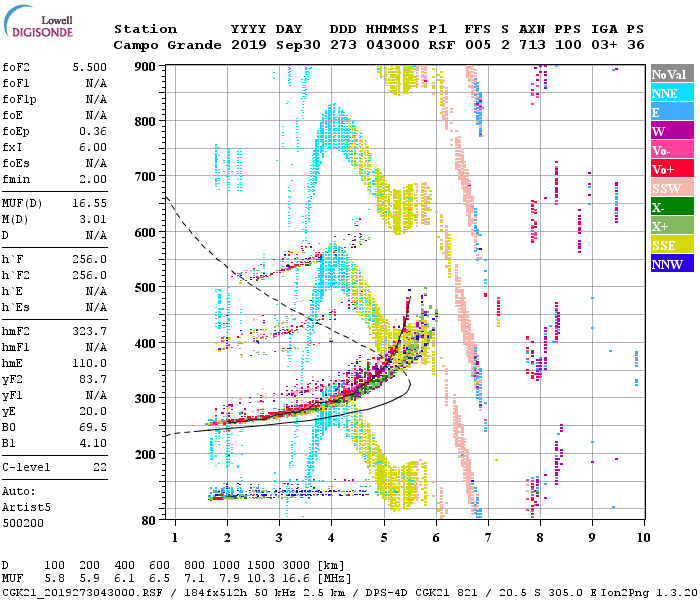Click the Lowell Digisonde logo
700x600 pixels.
pyautogui.click(x=38, y=22)
